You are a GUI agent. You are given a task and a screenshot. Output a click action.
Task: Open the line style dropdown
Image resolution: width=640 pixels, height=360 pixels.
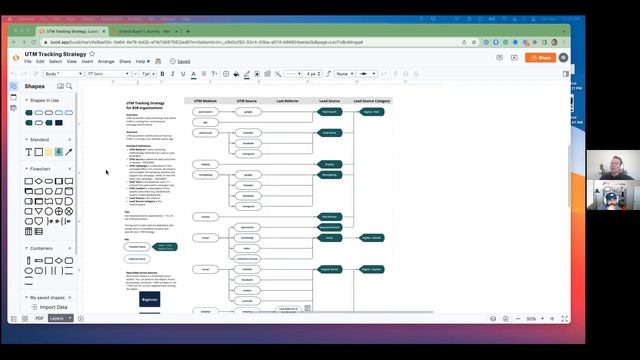pyautogui.click(x=293, y=74)
